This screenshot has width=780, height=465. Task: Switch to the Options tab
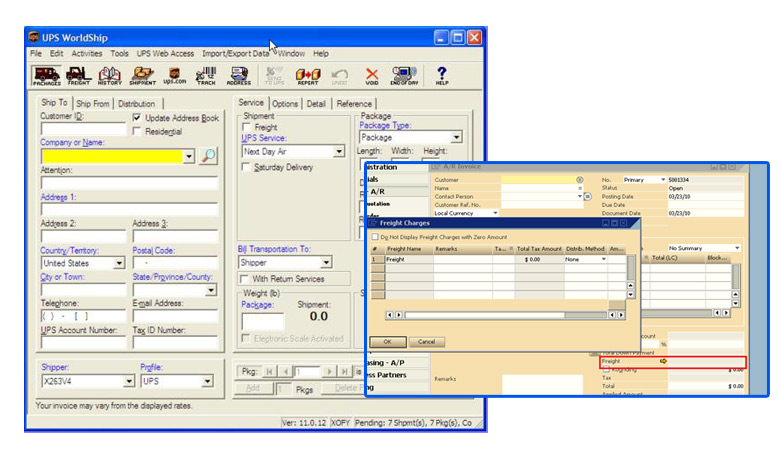[x=285, y=103]
